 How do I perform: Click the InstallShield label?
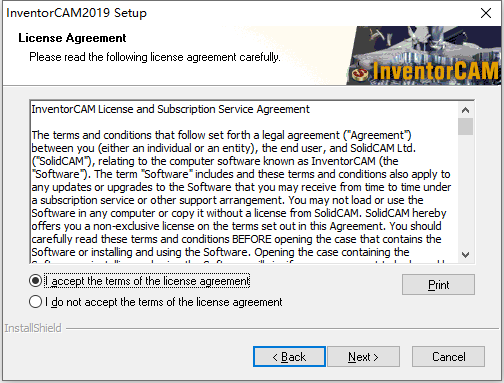point(33,328)
